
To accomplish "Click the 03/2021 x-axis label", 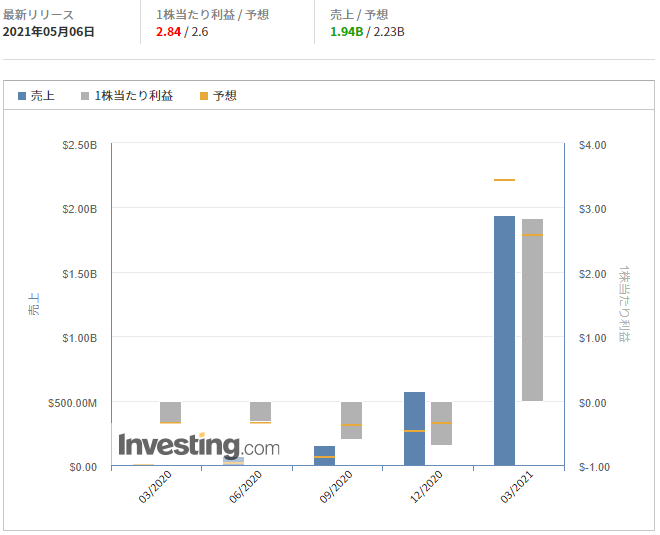I will point(517,487).
